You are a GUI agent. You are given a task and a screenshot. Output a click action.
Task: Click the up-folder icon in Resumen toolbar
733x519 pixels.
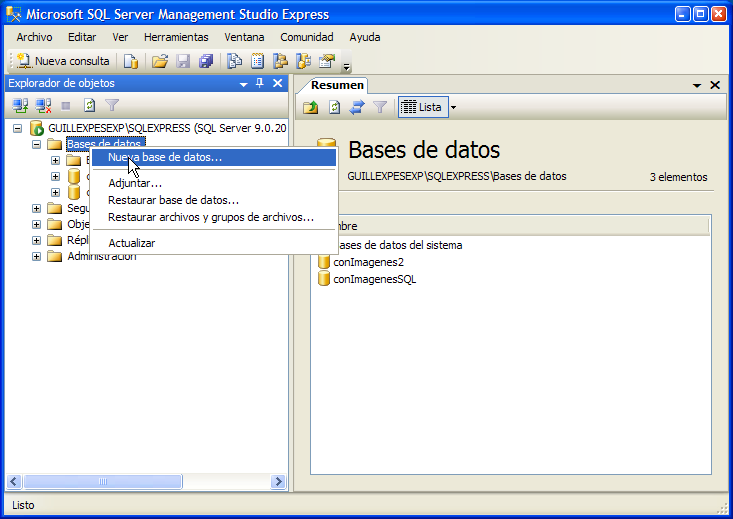[x=310, y=108]
